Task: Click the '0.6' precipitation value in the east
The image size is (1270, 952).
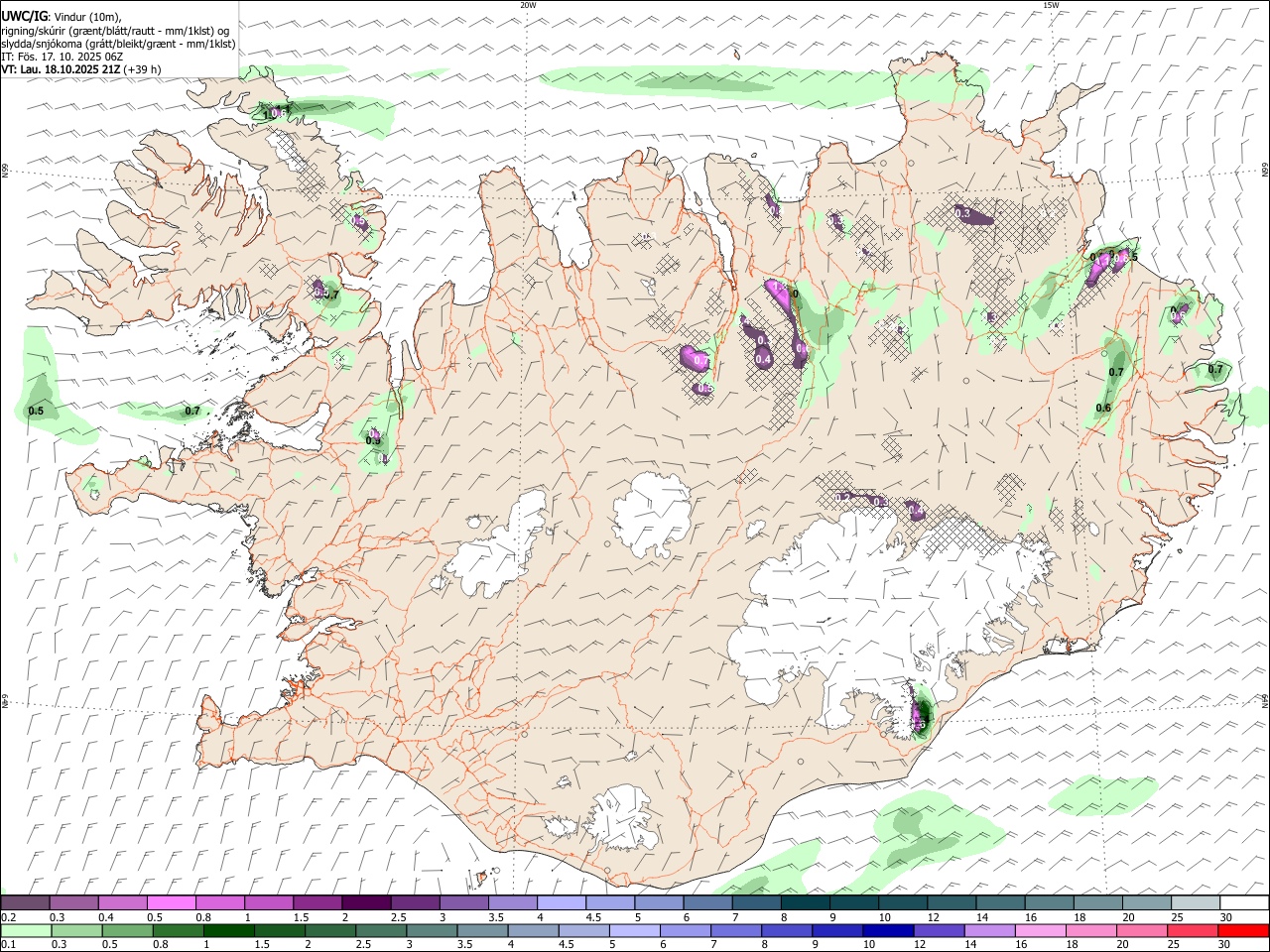Action: 1103,409
